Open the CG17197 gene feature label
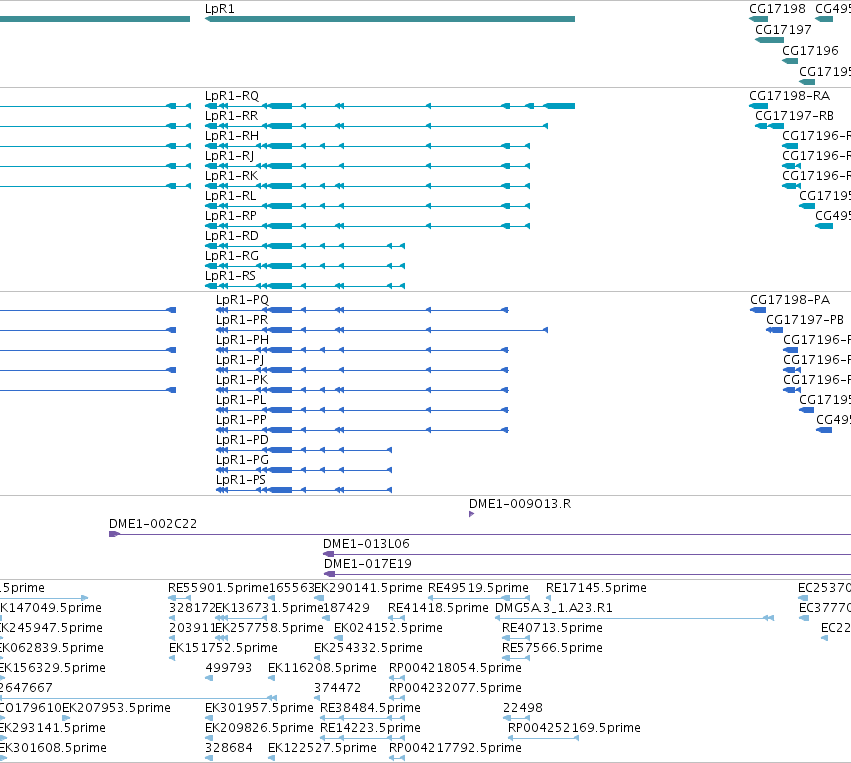Screen dimensions: 851x763 coord(783,30)
